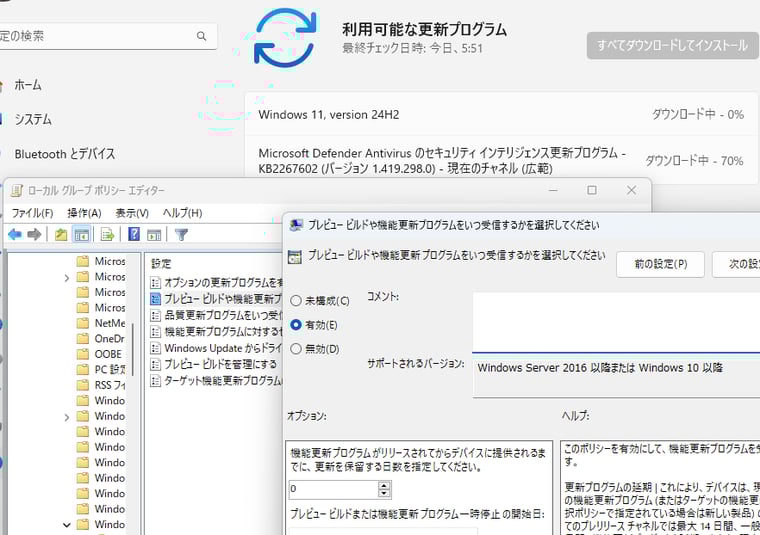This screenshot has width=760, height=535.
Task: Increase deferral days with up spinner arrow
Action: pyautogui.click(x=384, y=486)
